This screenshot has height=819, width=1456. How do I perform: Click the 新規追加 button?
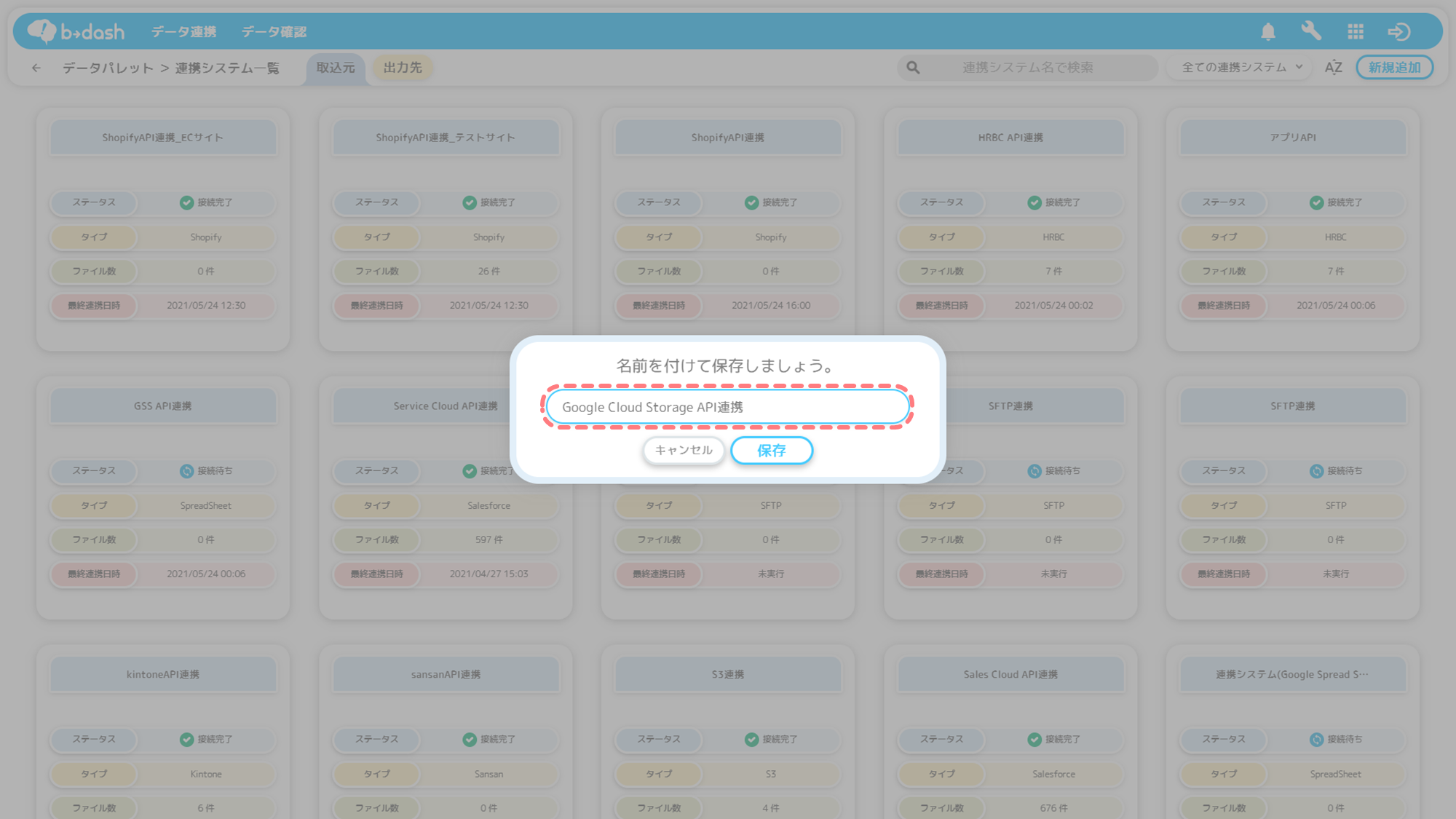[x=1394, y=68]
